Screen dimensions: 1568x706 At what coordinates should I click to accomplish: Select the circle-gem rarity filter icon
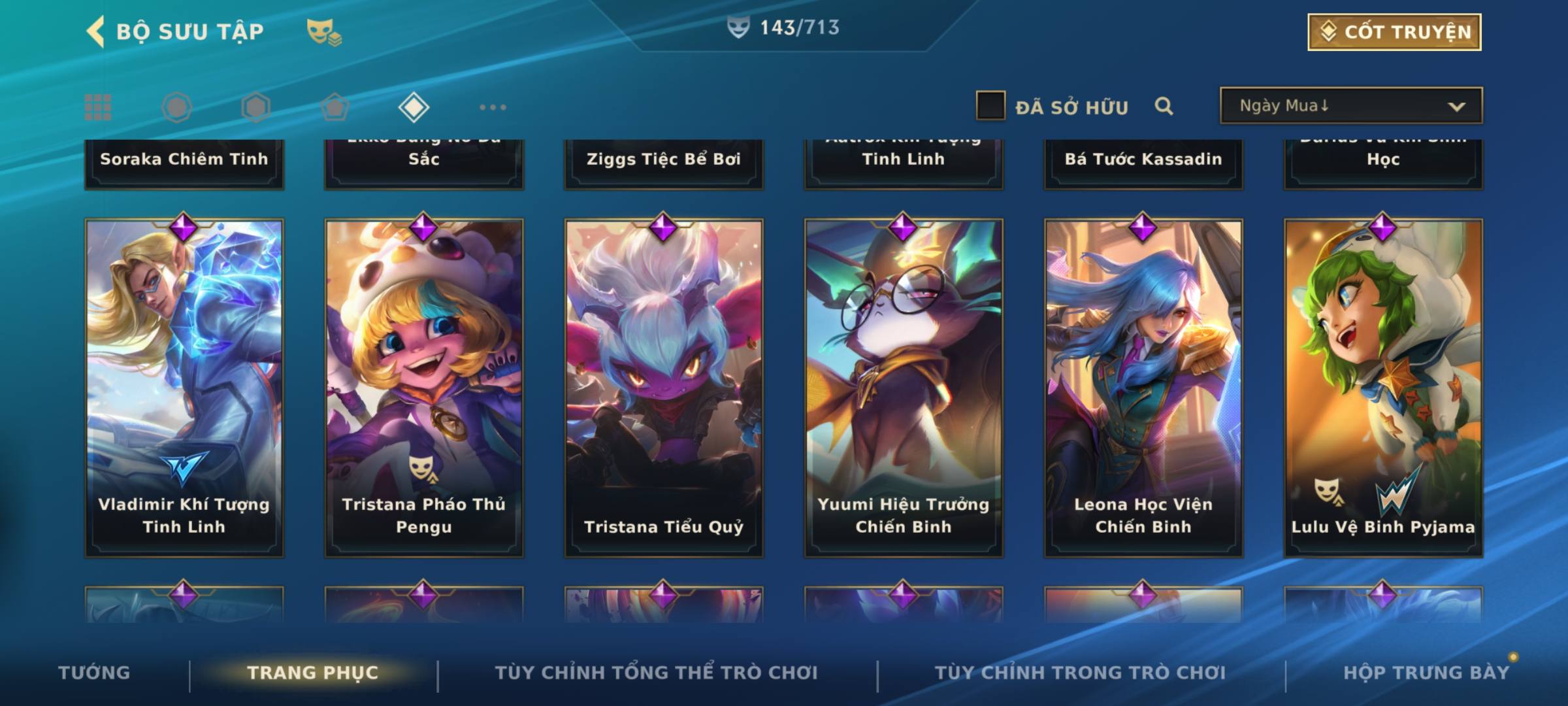click(177, 107)
